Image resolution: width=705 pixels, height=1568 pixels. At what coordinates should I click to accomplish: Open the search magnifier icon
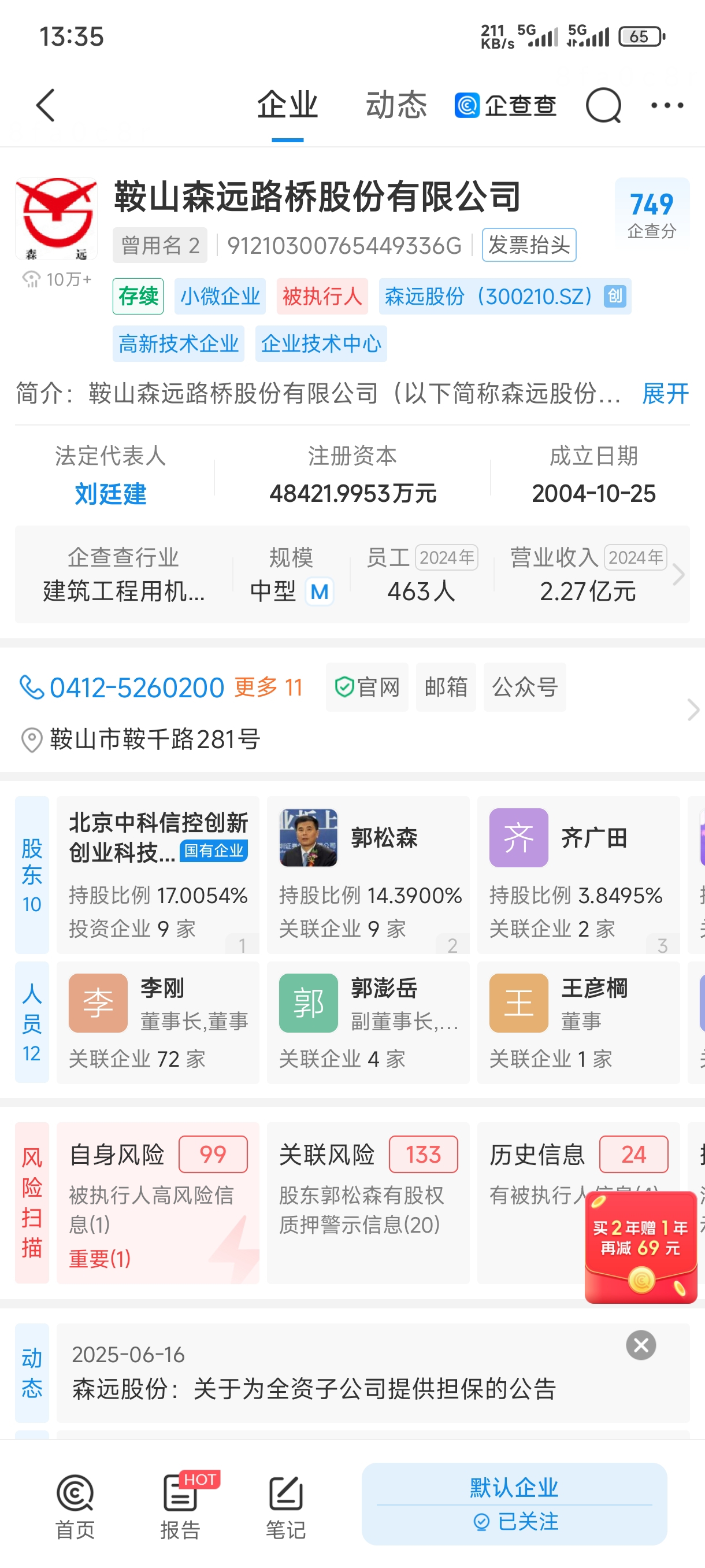pyautogui.click(x=603, y=105)
